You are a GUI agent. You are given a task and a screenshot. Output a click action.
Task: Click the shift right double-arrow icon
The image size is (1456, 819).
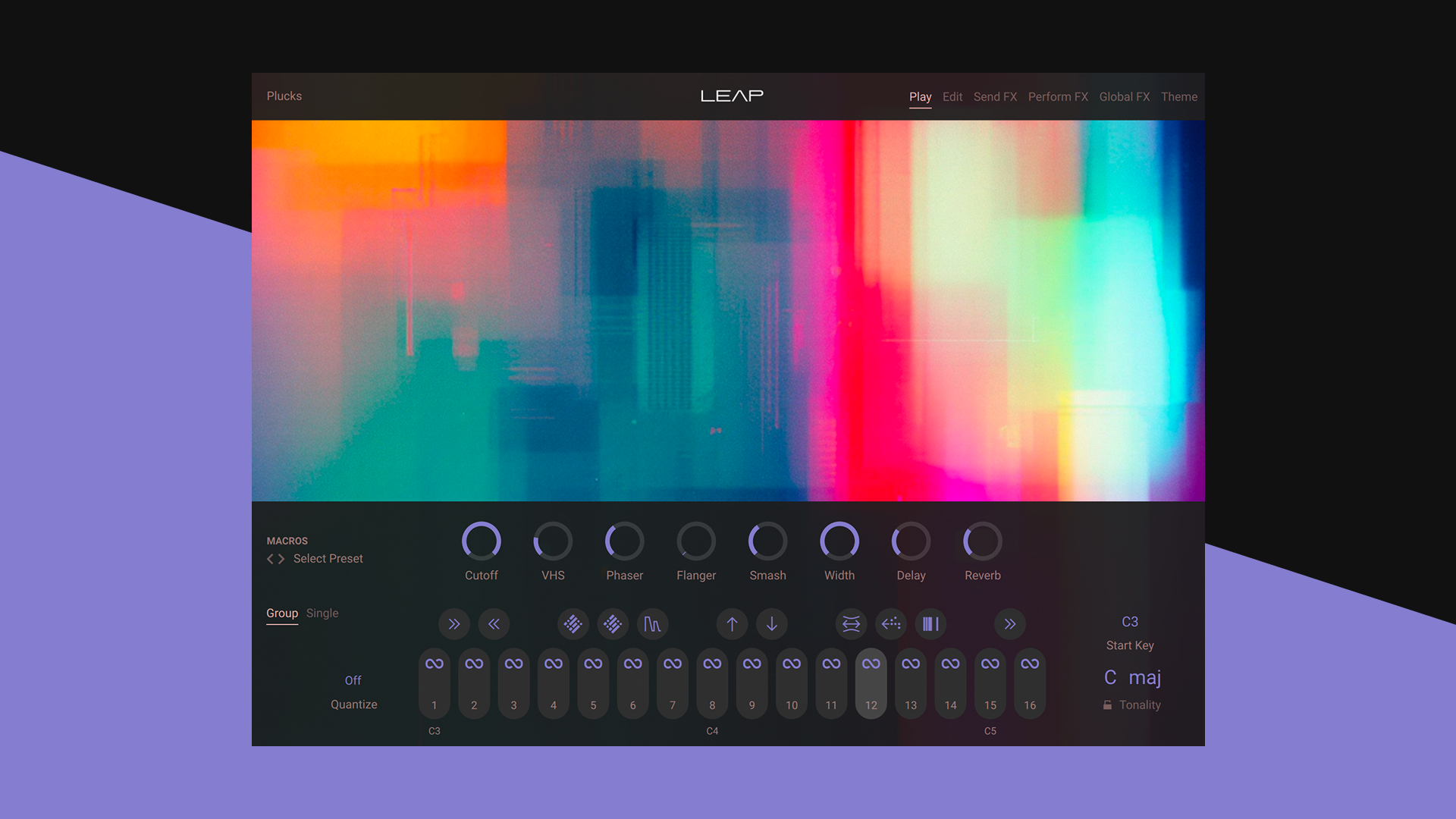(x=454, y=624)
